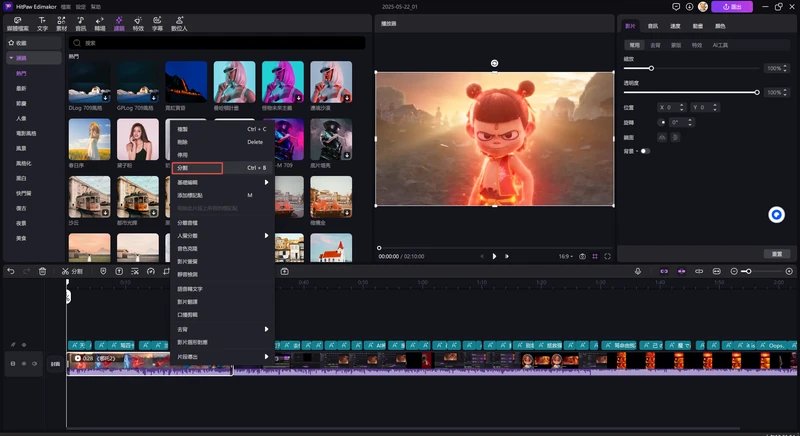This screenshot has height=436, width=800.
Task: Open the 數位人 digital avatar panel
Action: (x=179, y=23)
